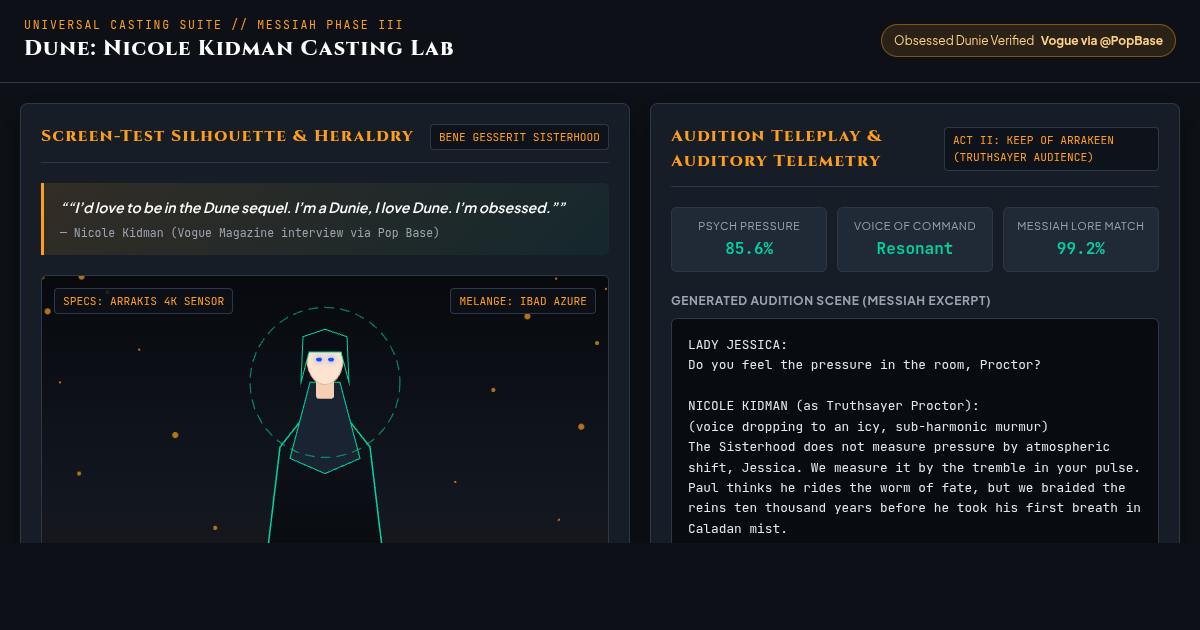This screenshot has width=1200, height=630.
Task: Click the "(voice dropping to an icy, sub-harmonic murmur)" direction
Action: click(868, 427)
